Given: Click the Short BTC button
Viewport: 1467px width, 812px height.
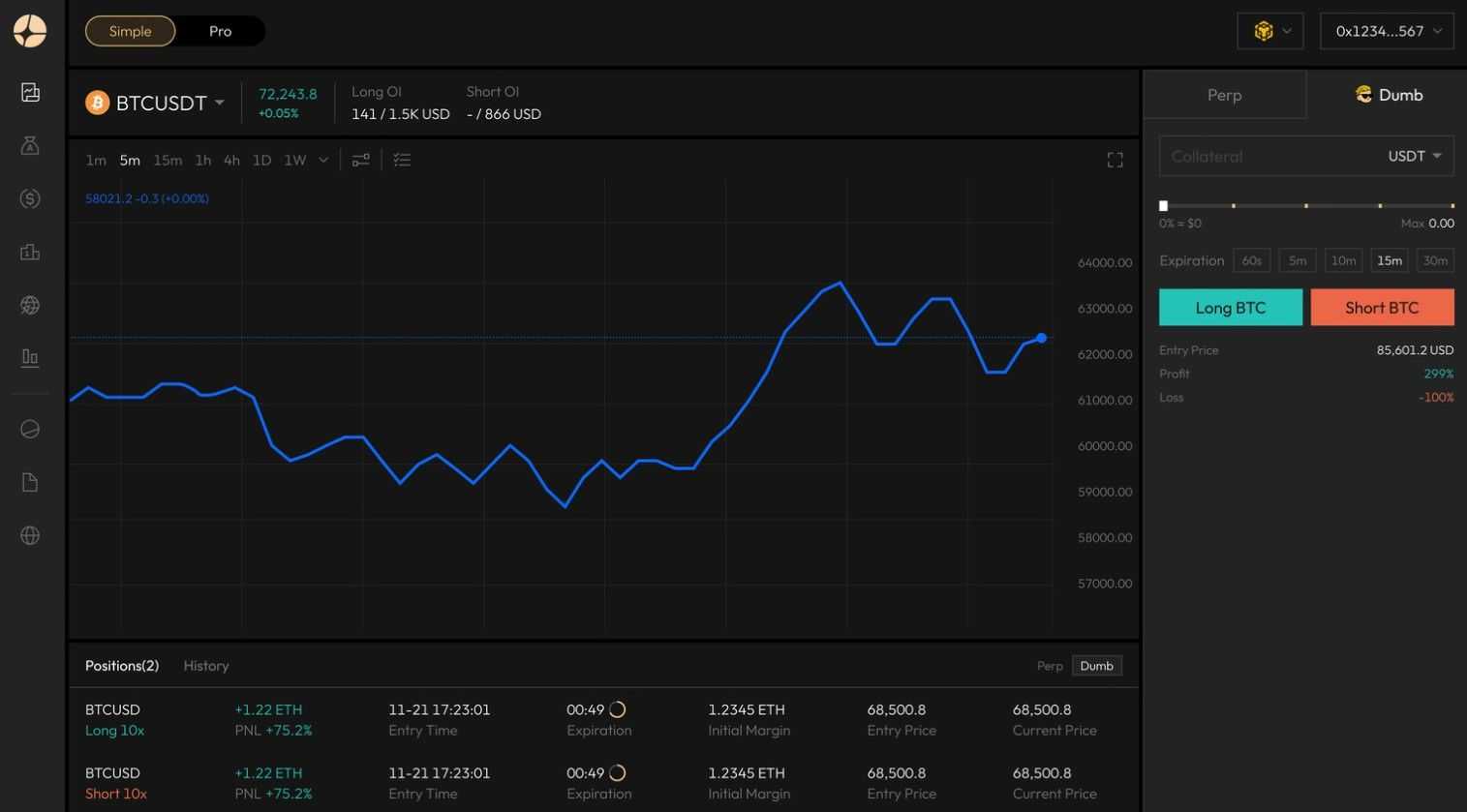Looking at the screenshot, I should click(x=1383, y=307).
